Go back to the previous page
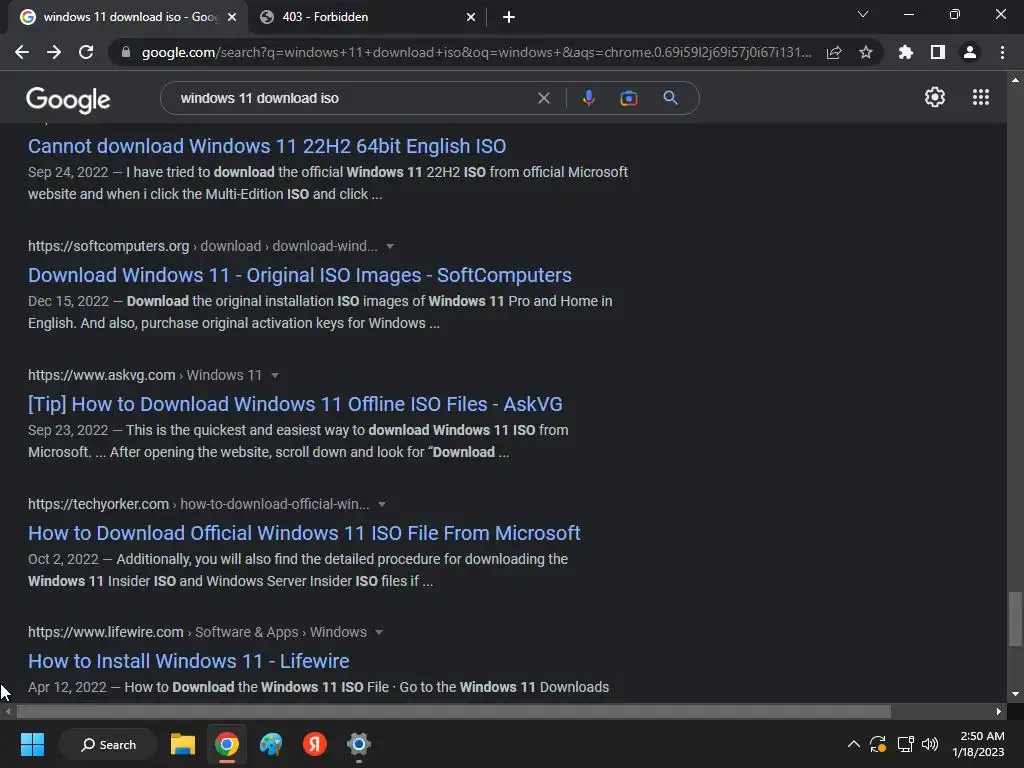1024x768 pixels. coord(22,52)
